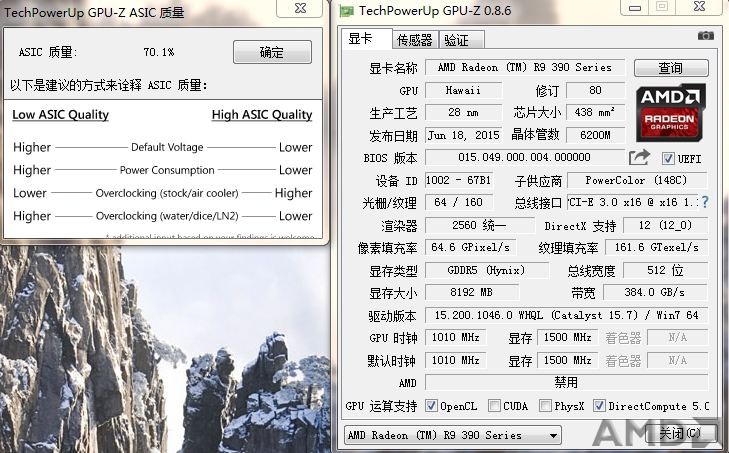The image size is (729, 453).
Task: Click the graphics card name field
Action: tap(525, 67)
